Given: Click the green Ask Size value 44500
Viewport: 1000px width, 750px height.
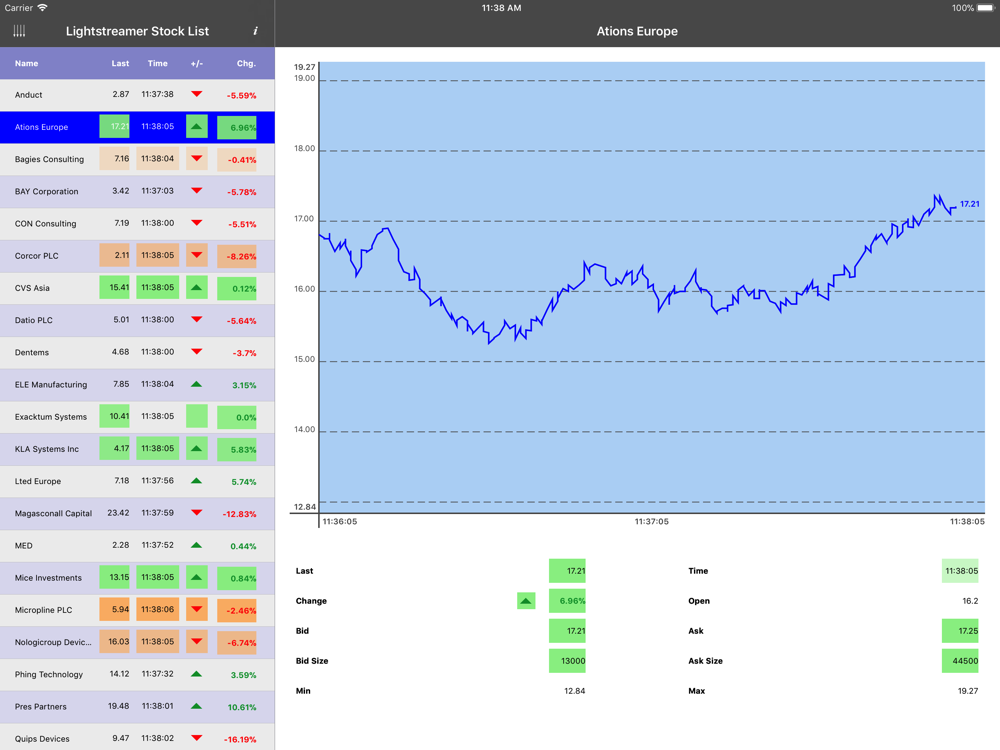Looking at the screenshot, I should [x=960, y=661].
